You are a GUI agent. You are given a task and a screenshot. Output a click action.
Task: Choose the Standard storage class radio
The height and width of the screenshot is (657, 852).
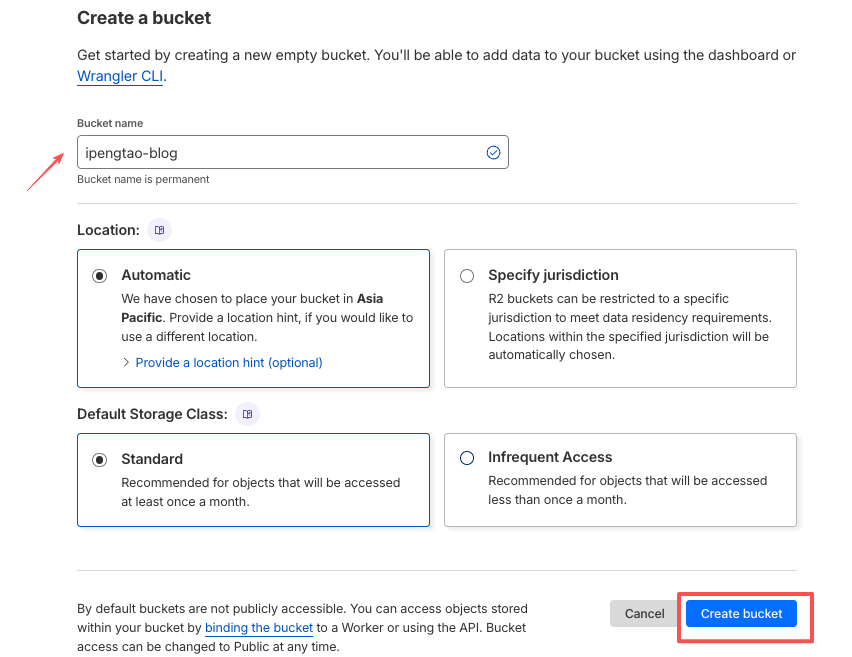click(100, 460)
